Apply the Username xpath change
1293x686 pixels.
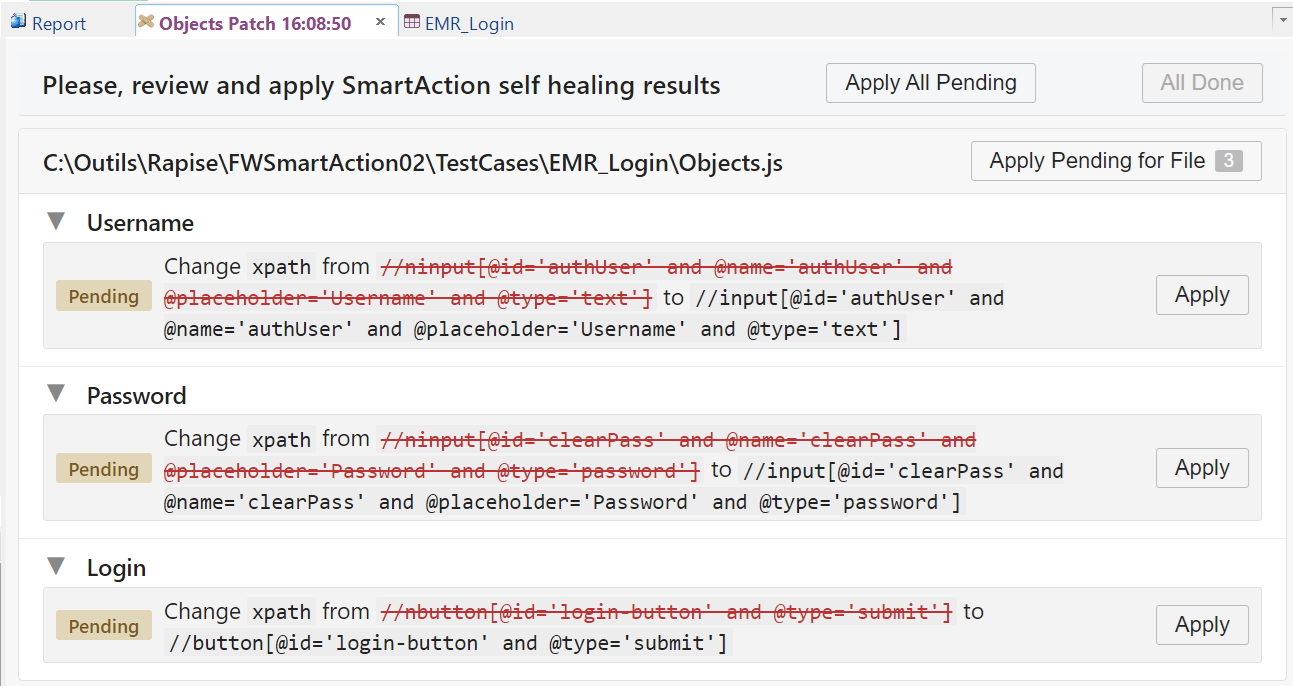1202,294
